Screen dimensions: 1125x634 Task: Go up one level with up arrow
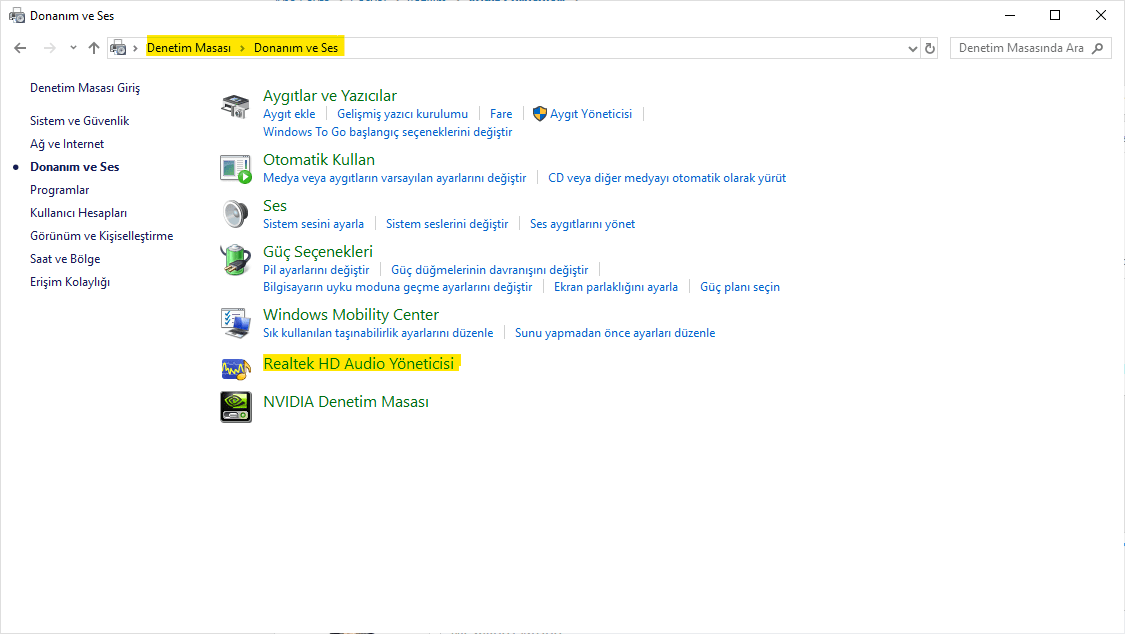93,48
